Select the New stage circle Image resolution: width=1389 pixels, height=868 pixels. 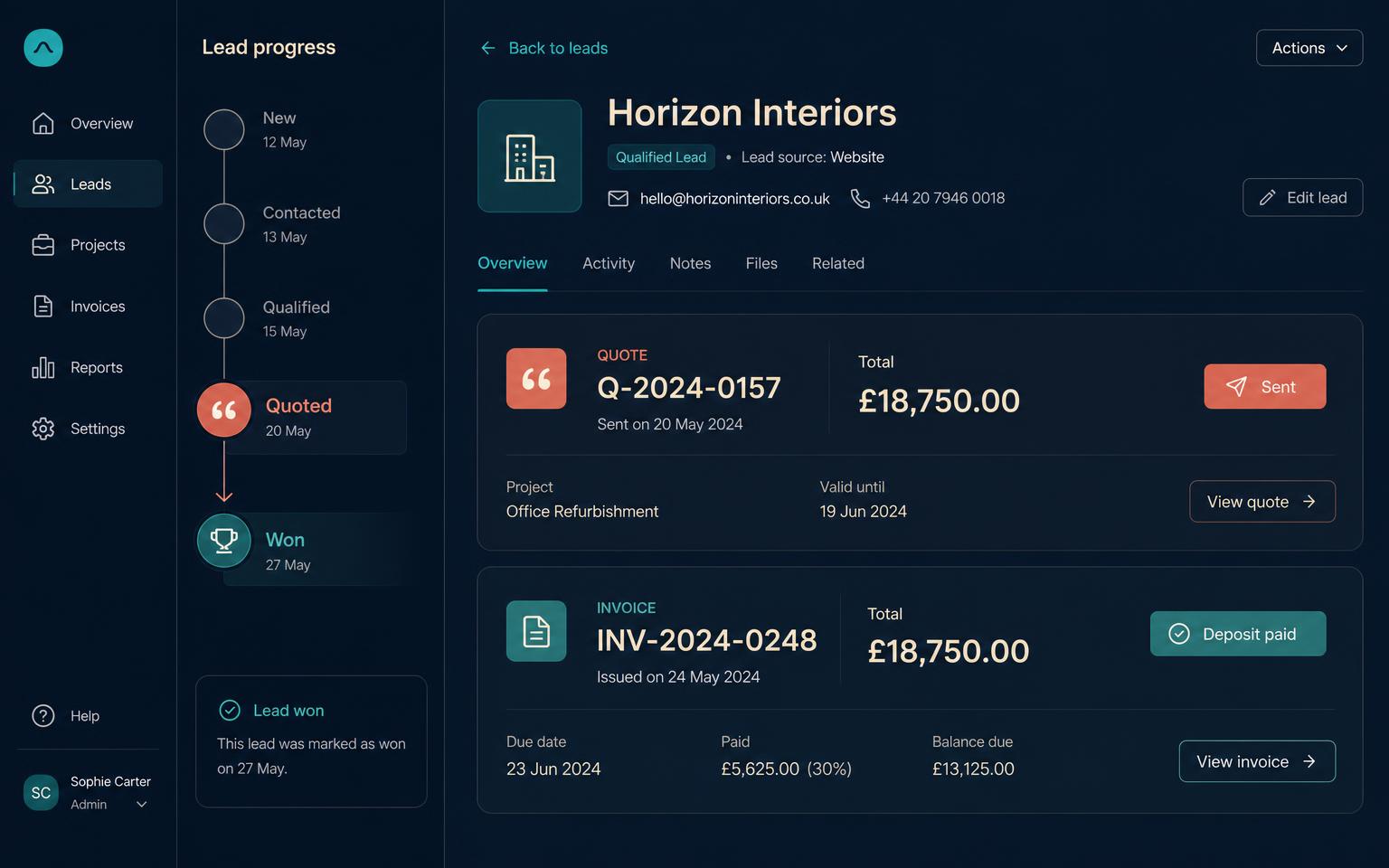coord(224,129)
